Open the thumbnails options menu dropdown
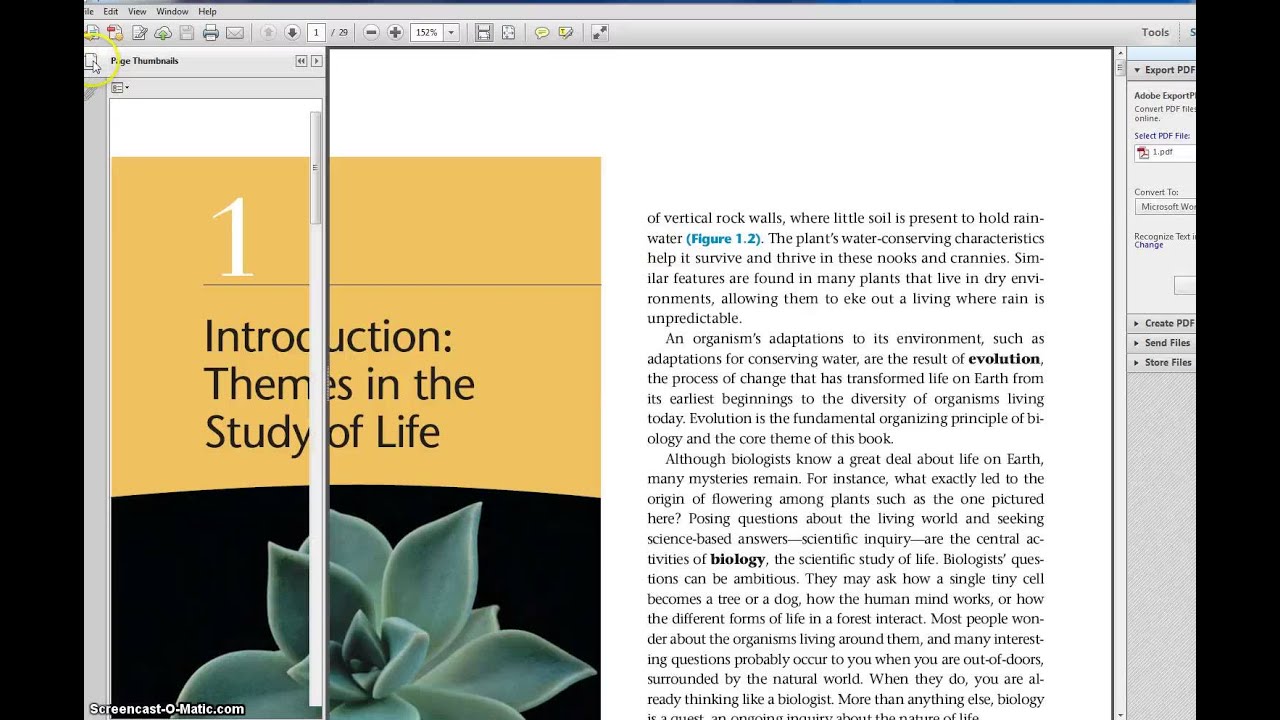The width and height of the screenshot is (1280, 720). [120, 88]
